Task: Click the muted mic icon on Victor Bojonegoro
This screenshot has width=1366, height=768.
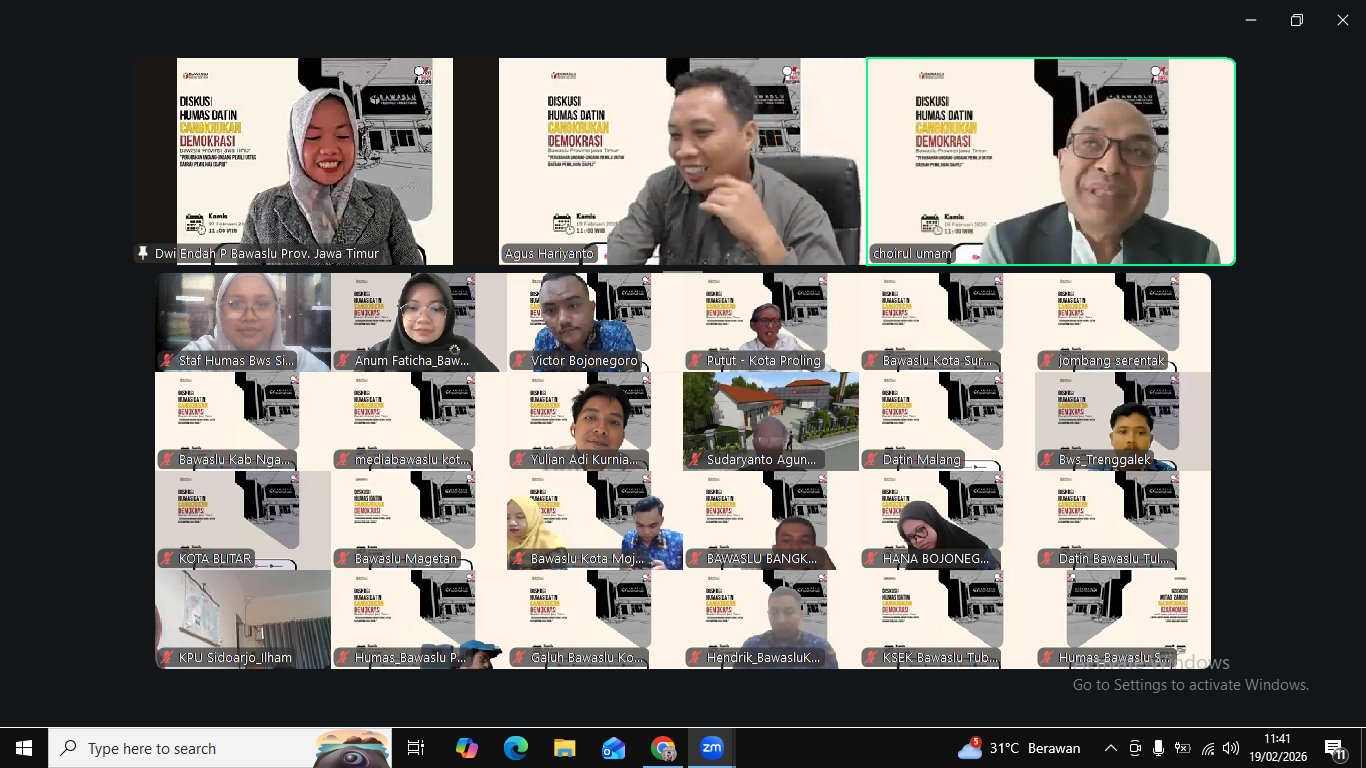Action: pyautogui.click(x=519, y=361)
